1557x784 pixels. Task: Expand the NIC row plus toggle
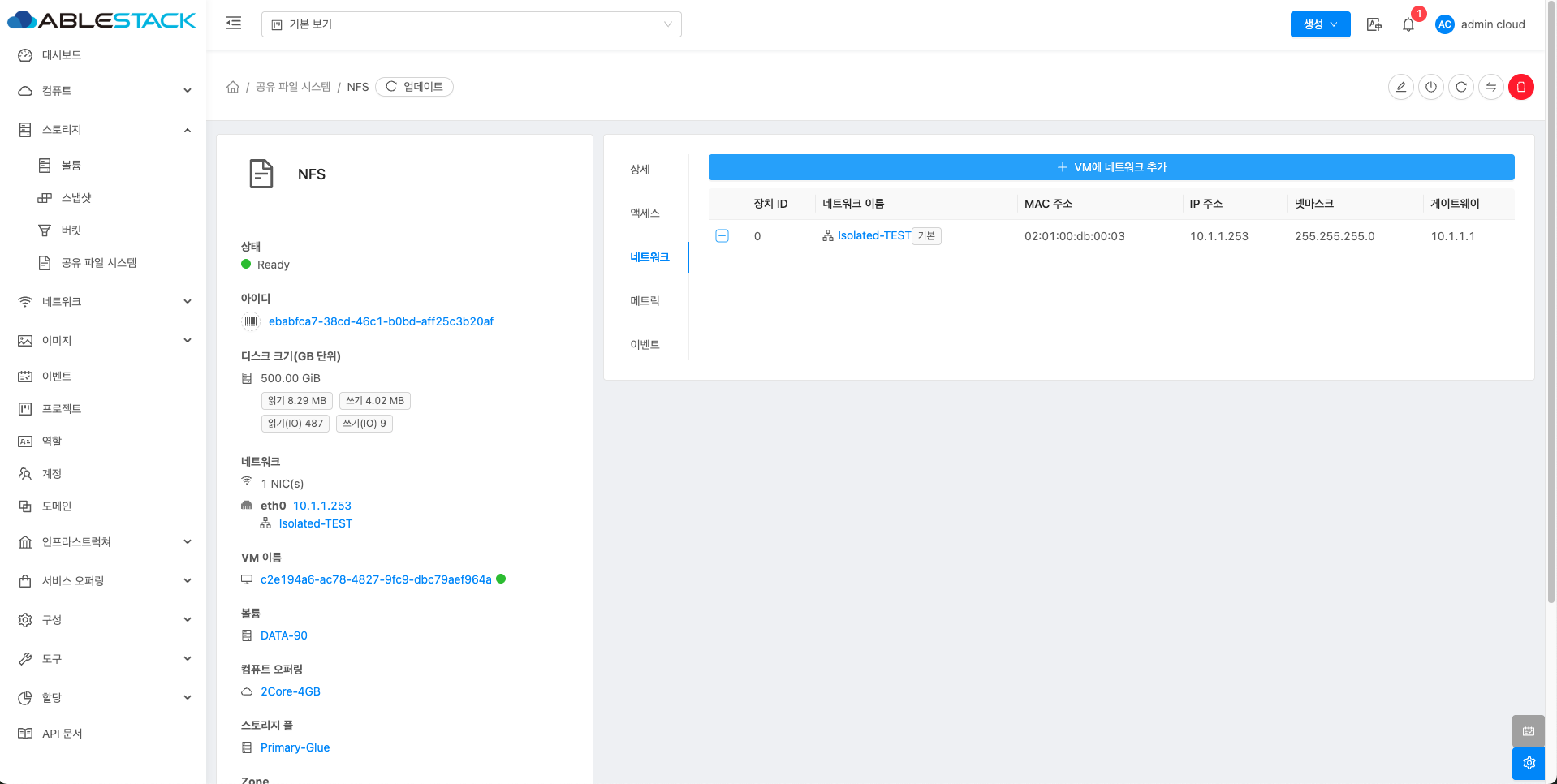click(722, 236)
